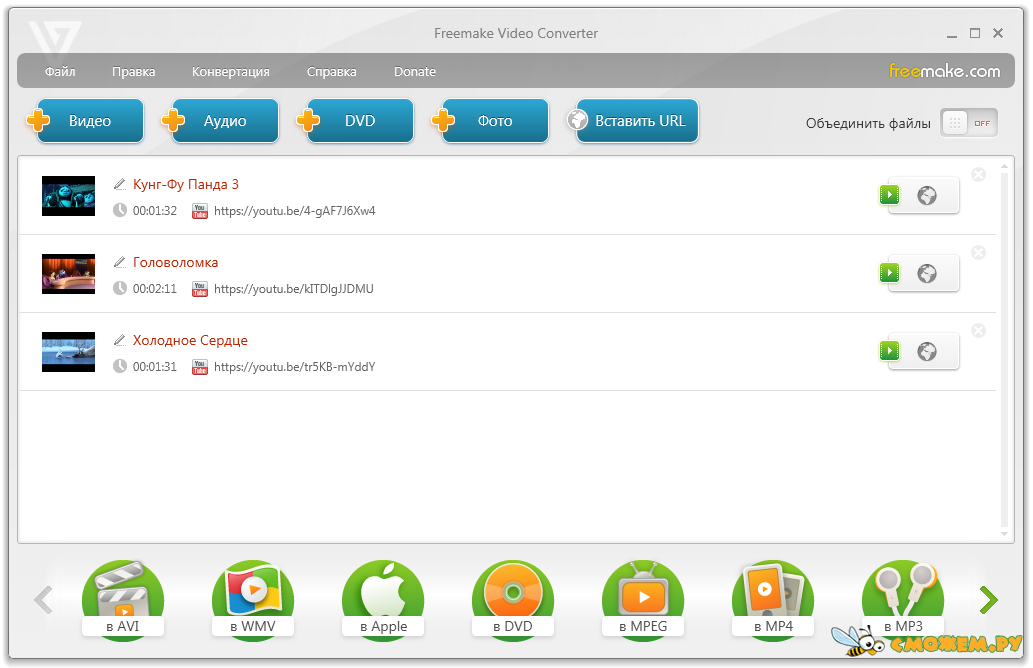The width and height of the screenshot is (1033, 668).
Task: Select the Кунг-Фу Панда 3 thumbnail
Action: pyautogui.click(x=69, y=196)
